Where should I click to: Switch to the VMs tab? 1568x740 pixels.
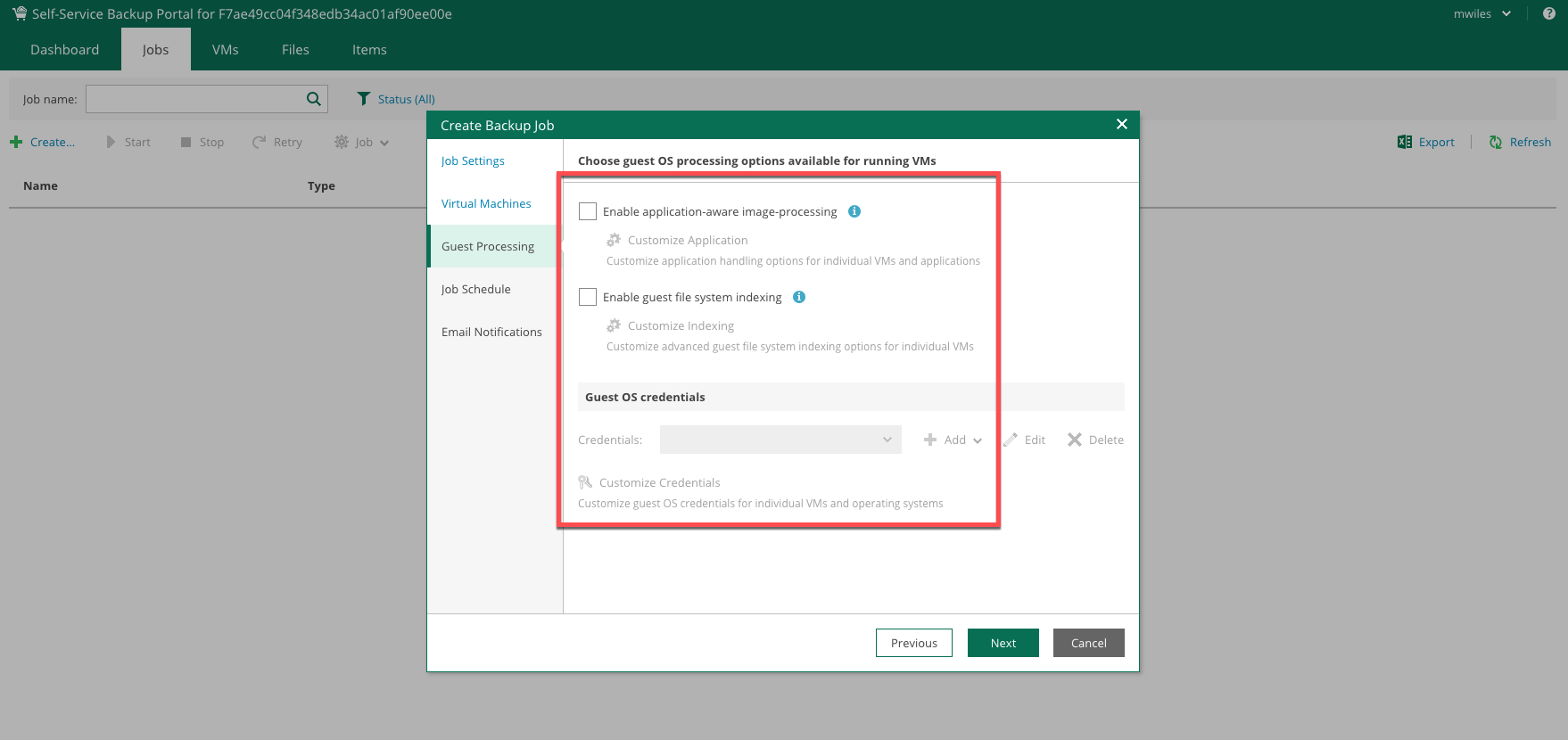point(225,50)
